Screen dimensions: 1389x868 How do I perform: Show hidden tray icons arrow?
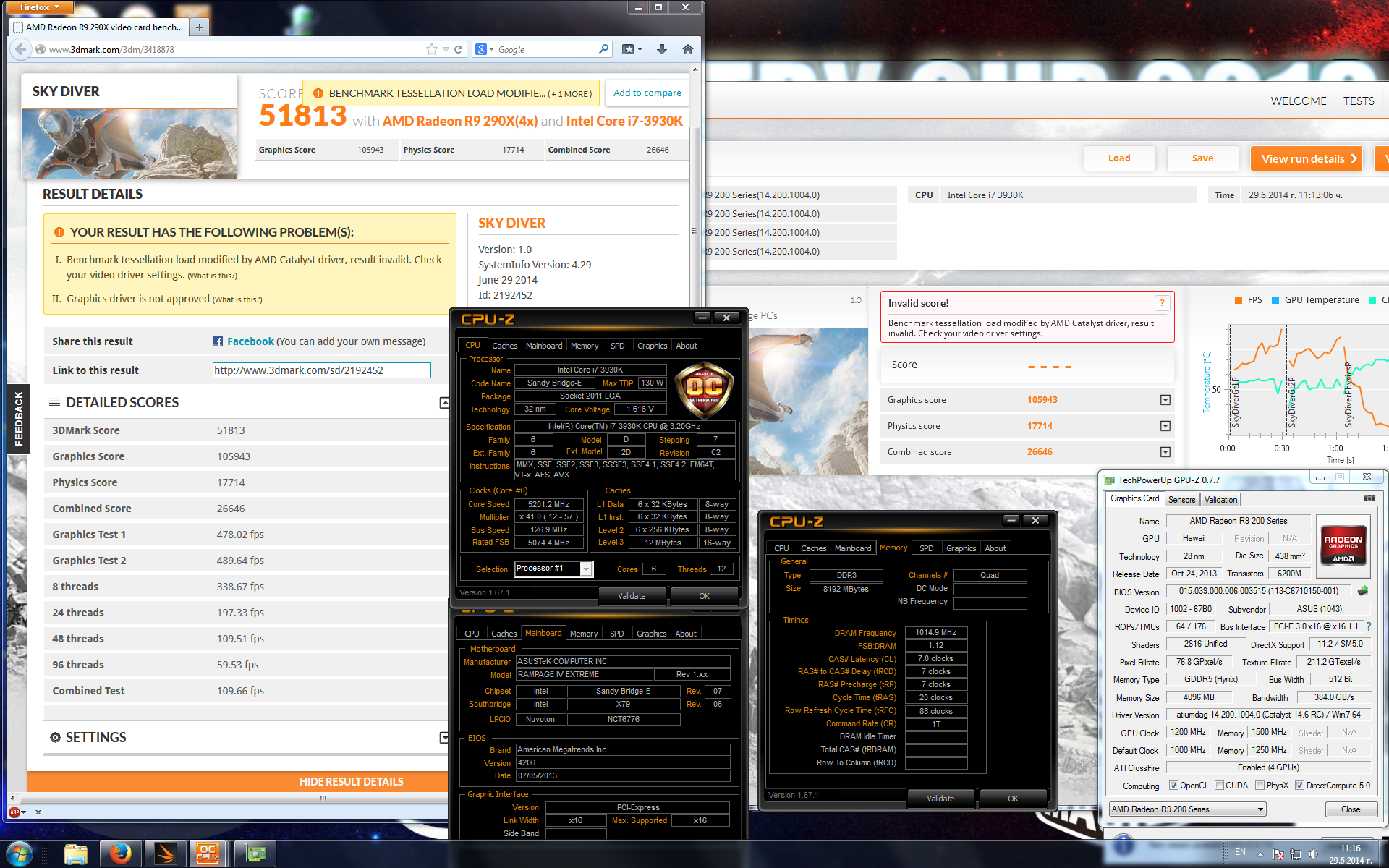pyautogui.click(x=1261, y=854)
